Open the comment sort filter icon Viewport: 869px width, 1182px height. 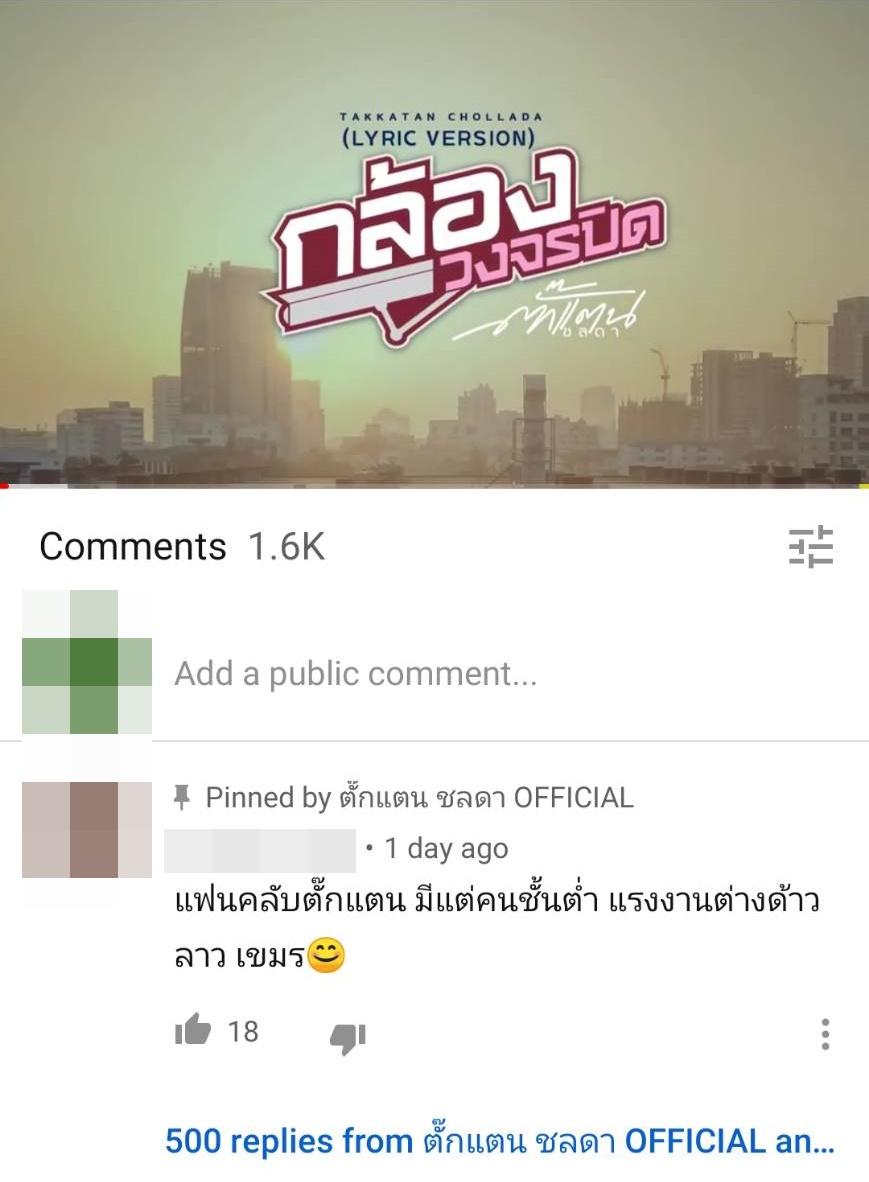(810, 547)
